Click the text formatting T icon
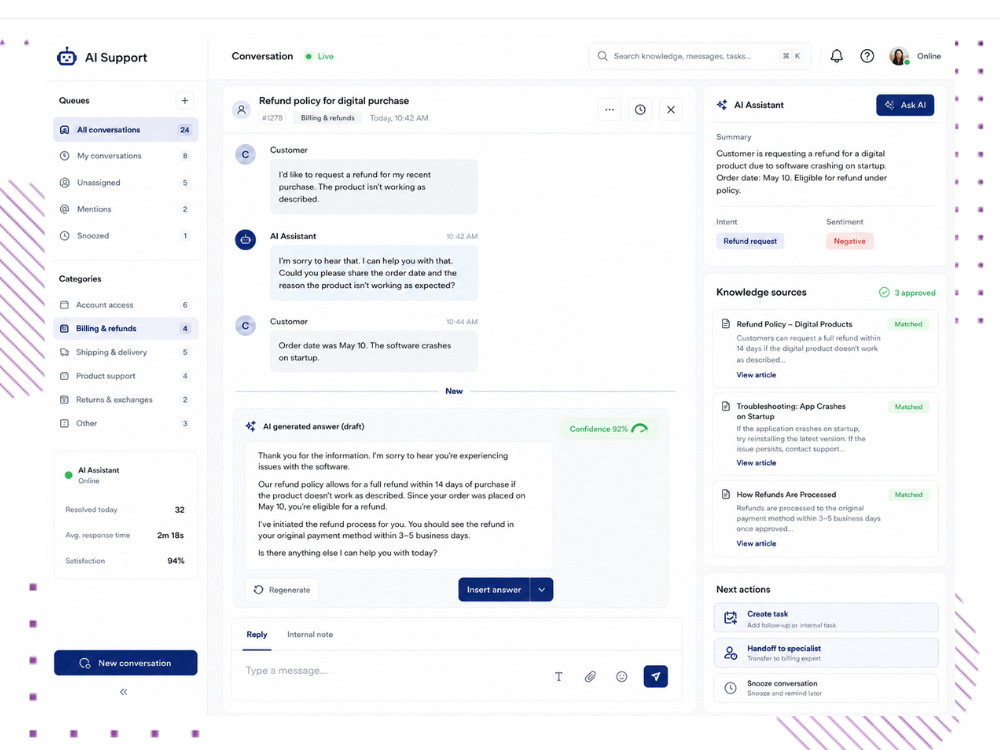Image resolution: width=1000 pixels, height=750 pixels. (x=559, y=677)
